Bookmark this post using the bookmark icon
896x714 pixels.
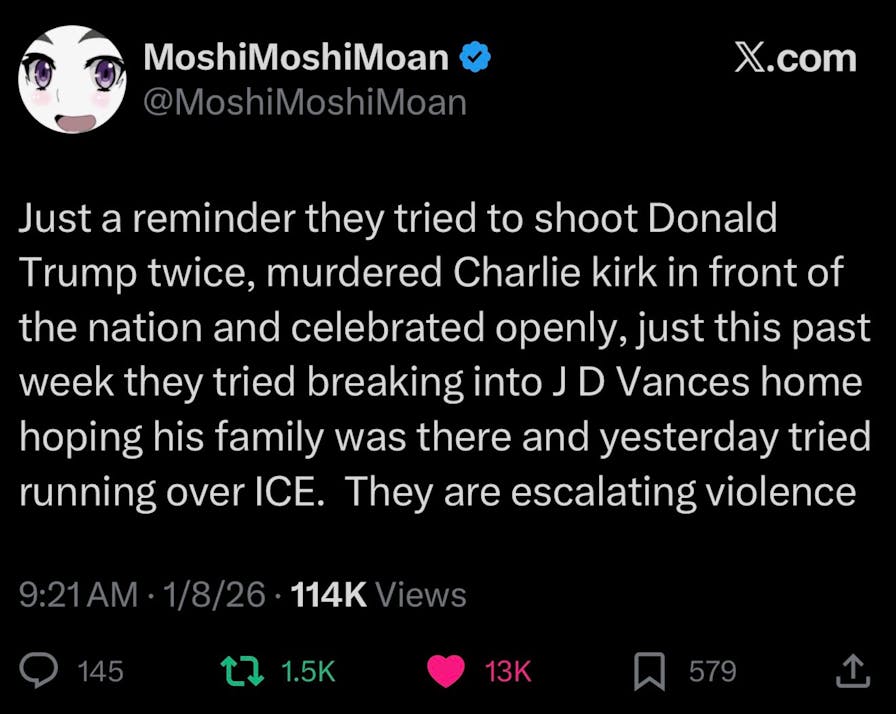coord(650,670)
